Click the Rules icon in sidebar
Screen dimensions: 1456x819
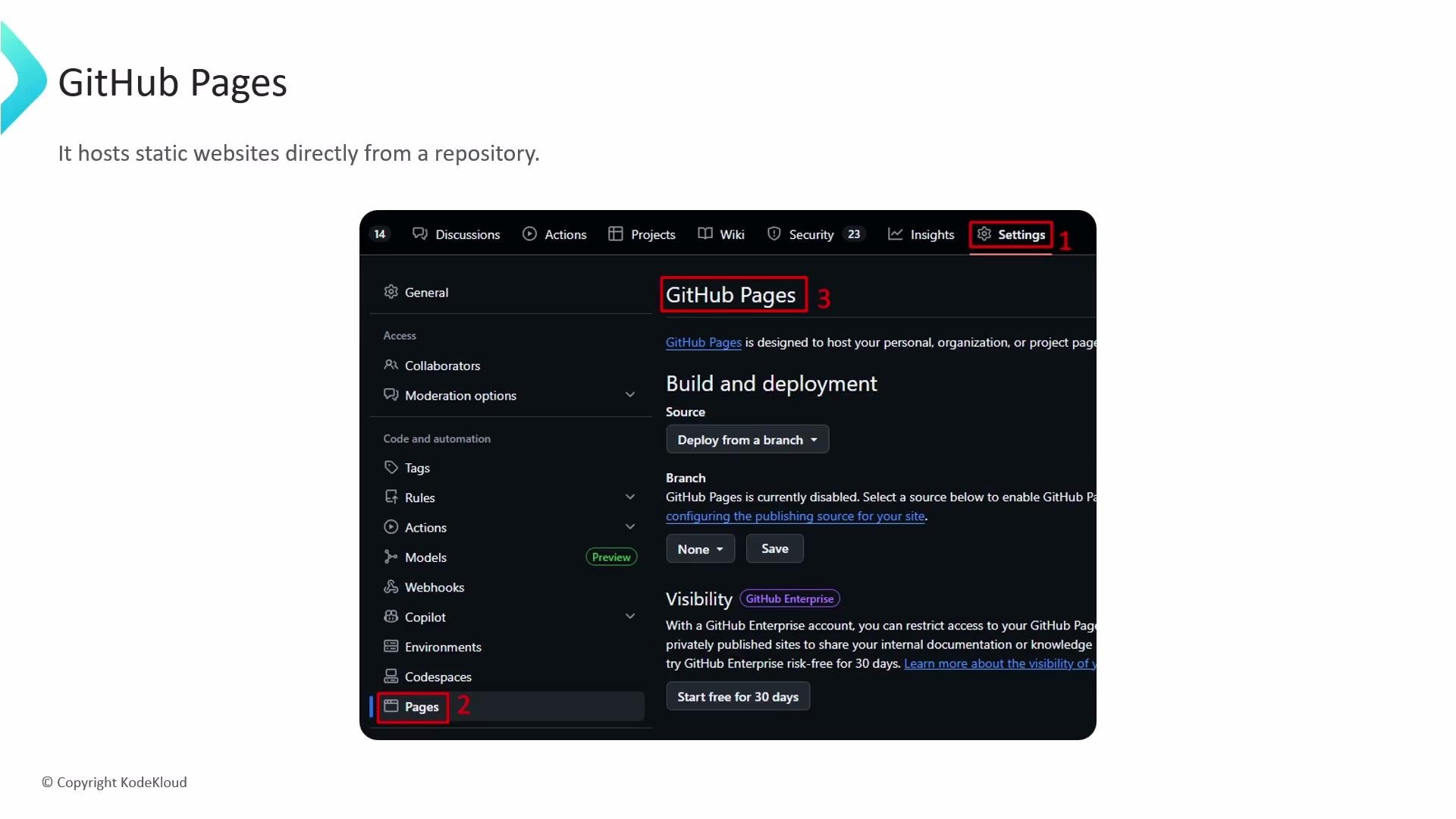tap(391, 497)
